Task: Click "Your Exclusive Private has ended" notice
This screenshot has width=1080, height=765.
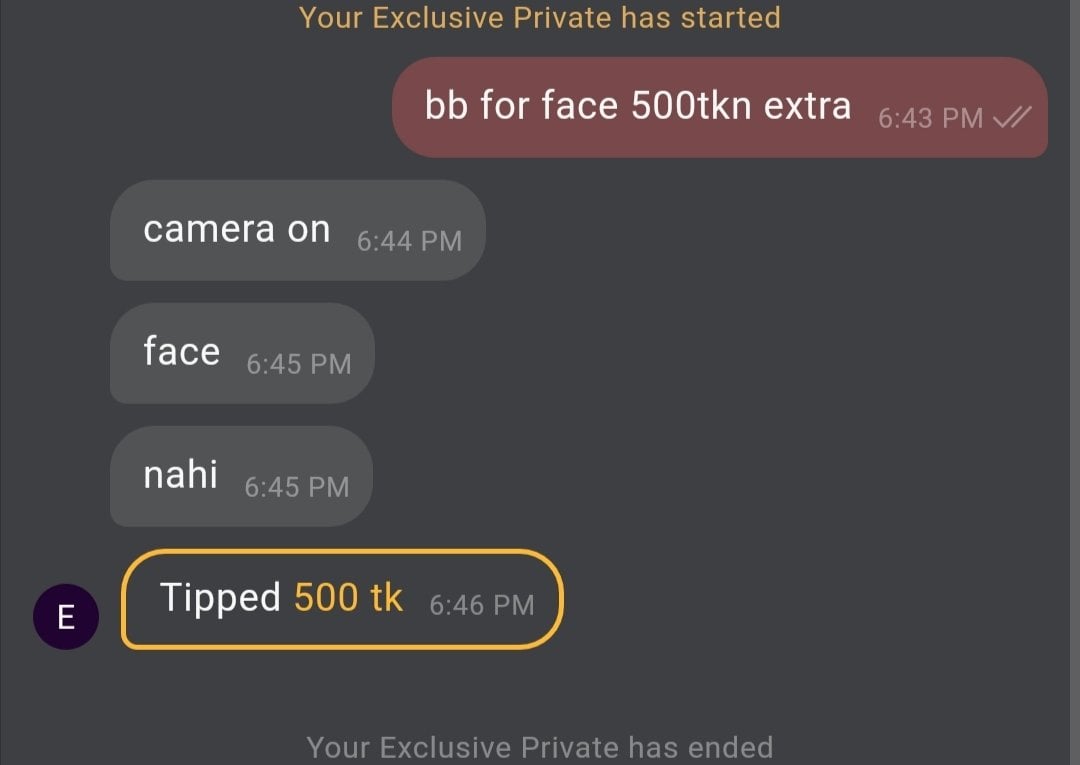Action: point(540,747)
